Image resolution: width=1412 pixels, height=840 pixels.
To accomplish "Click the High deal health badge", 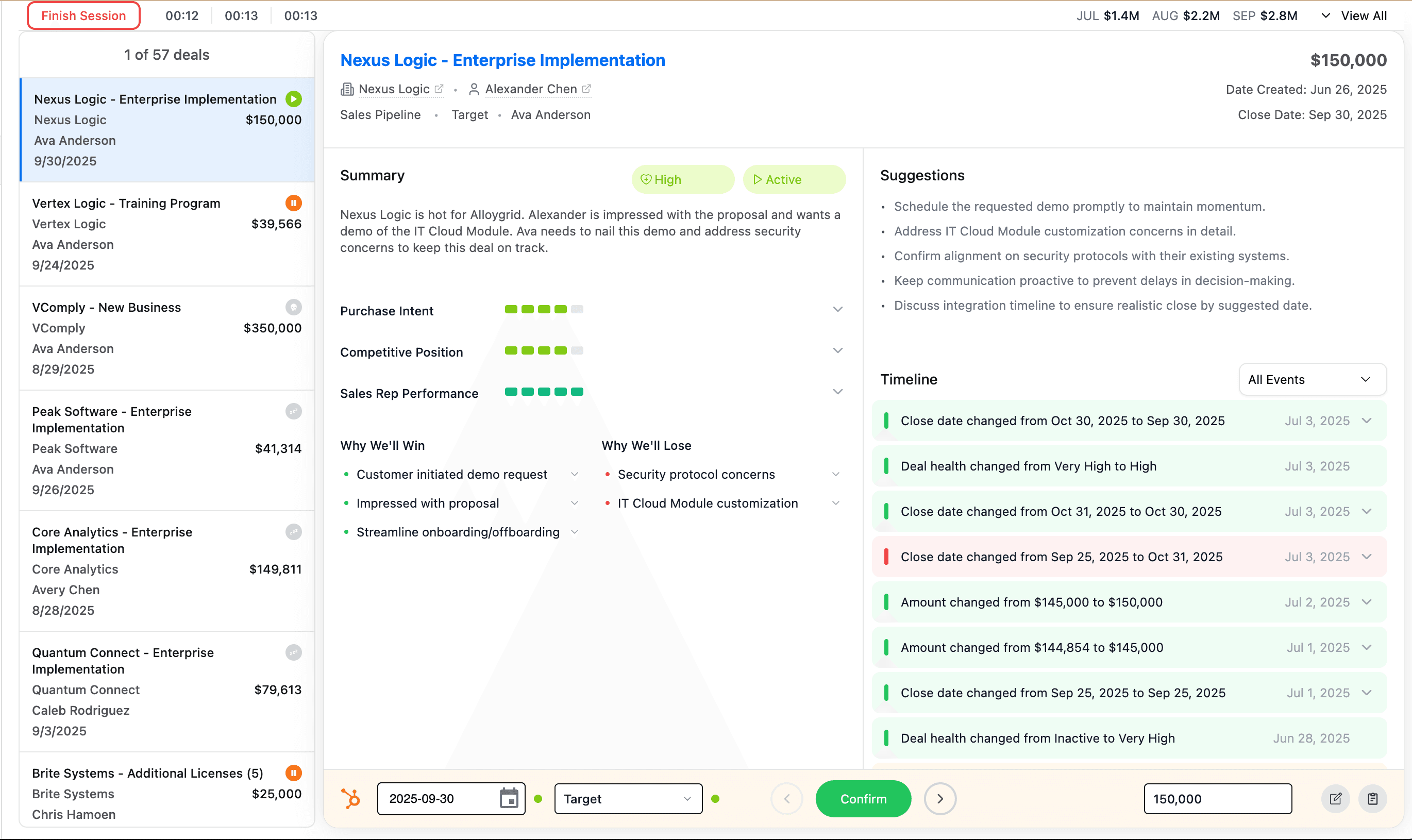I will click(x=683, y=179).
